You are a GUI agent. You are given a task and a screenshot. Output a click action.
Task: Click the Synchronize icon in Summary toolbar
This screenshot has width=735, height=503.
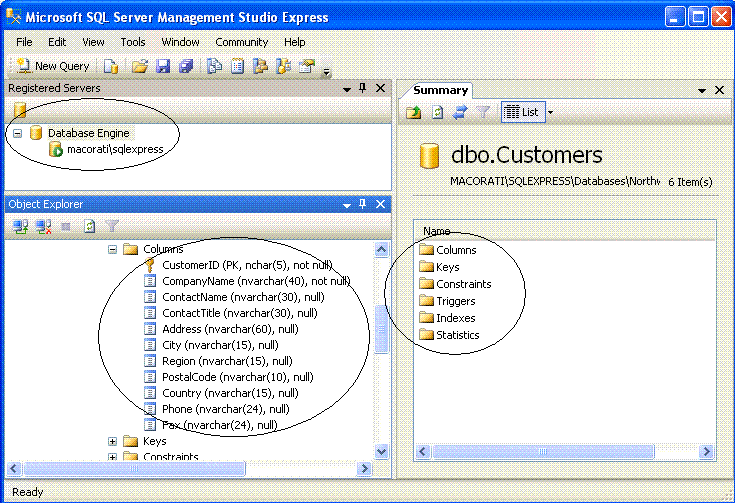click(460, 113)
